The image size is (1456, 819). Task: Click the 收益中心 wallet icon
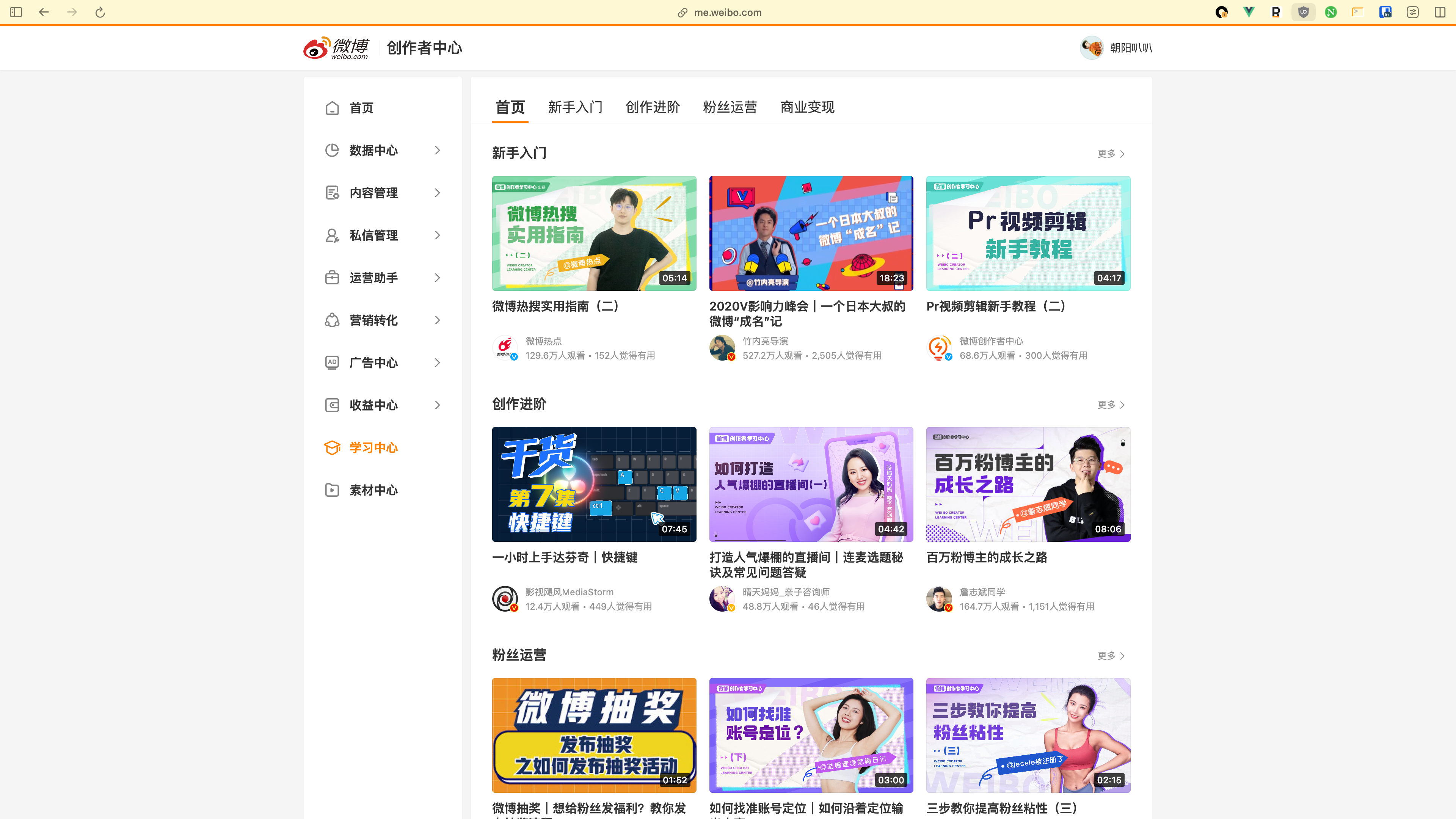(x=333, y=405)
